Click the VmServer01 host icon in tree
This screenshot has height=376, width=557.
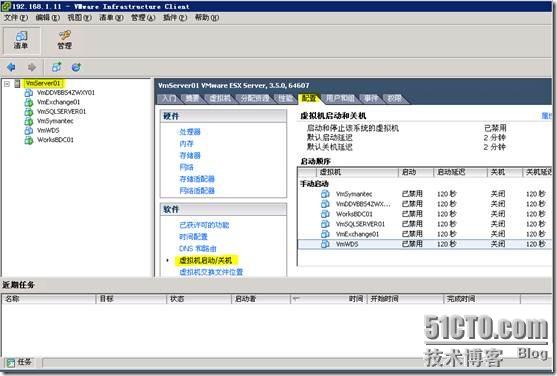point(17,84)
